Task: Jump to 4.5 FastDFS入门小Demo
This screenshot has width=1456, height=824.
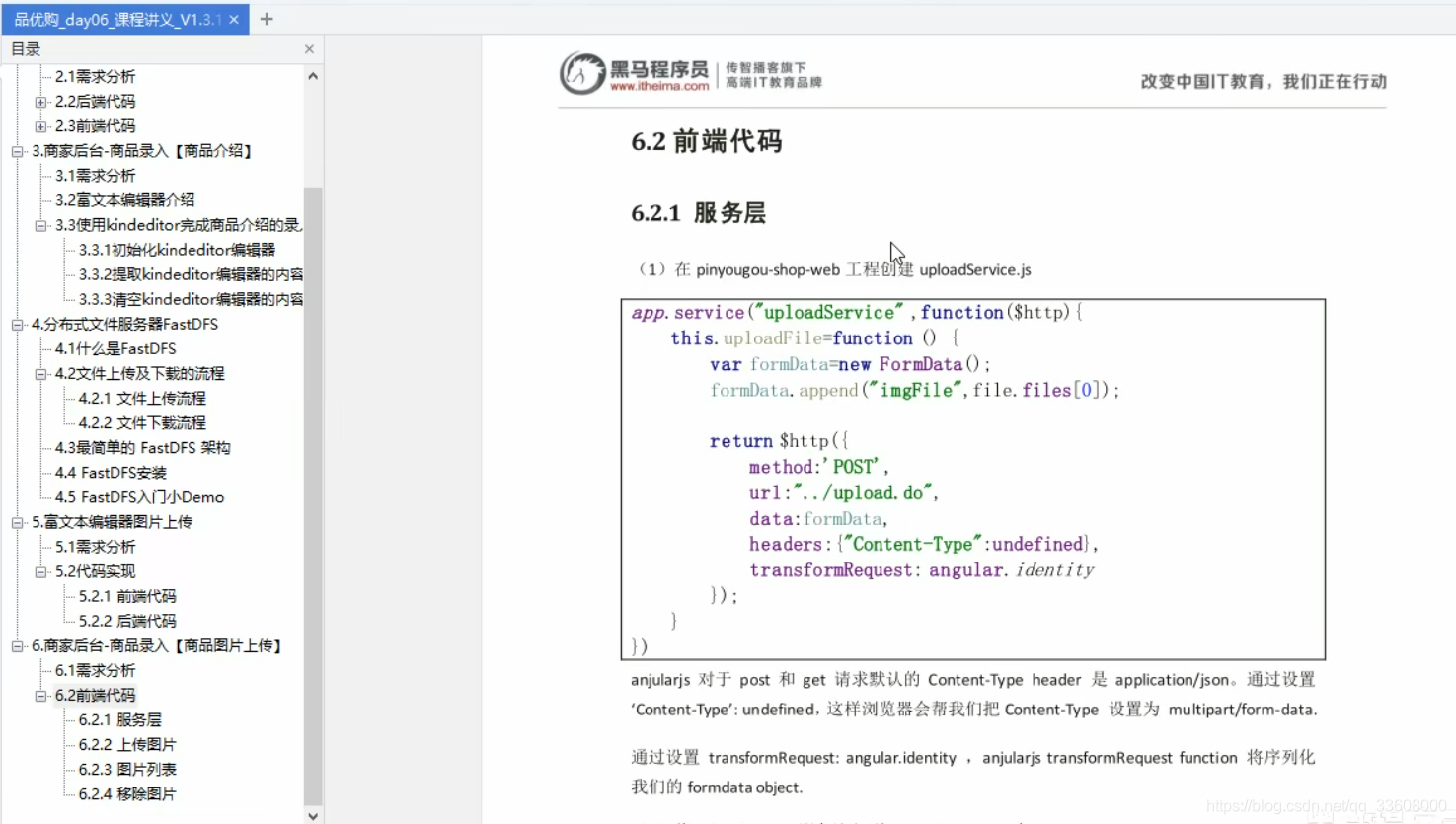Action: [x=139, y=497]
